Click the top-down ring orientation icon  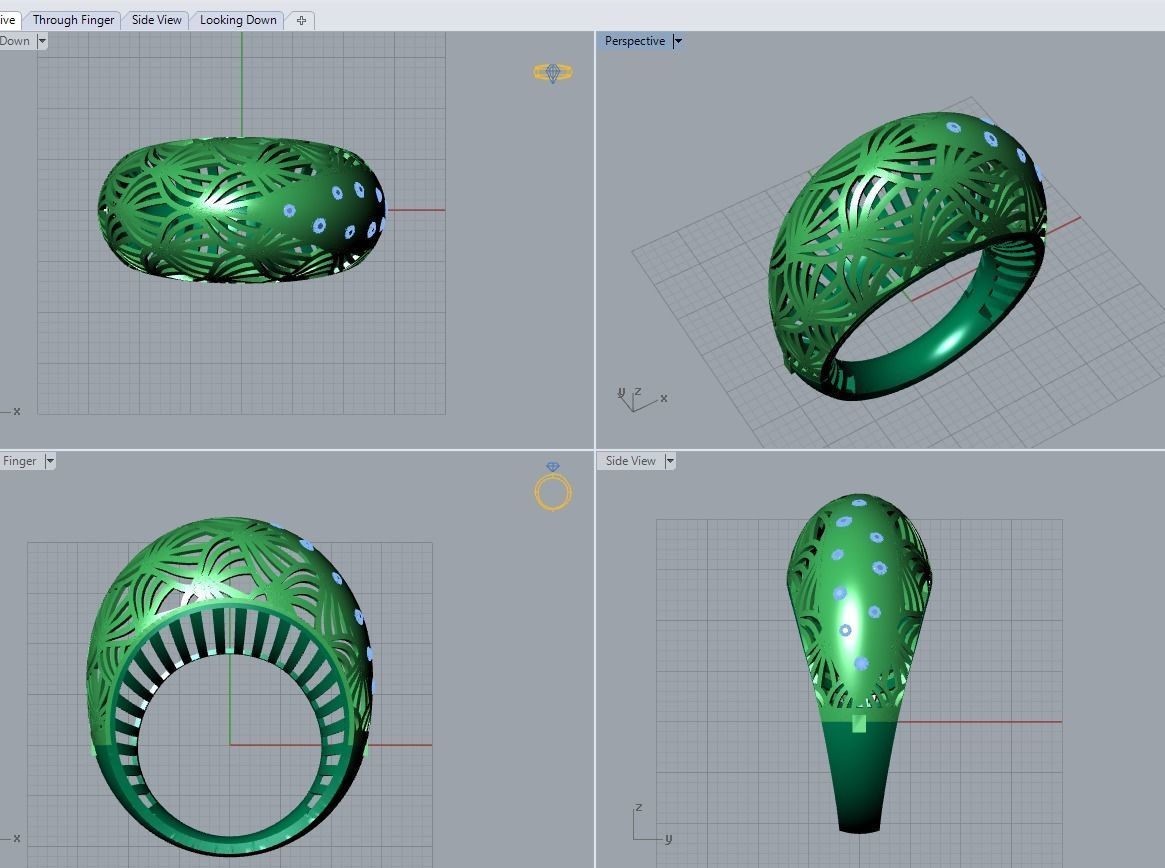coord(553,73)
